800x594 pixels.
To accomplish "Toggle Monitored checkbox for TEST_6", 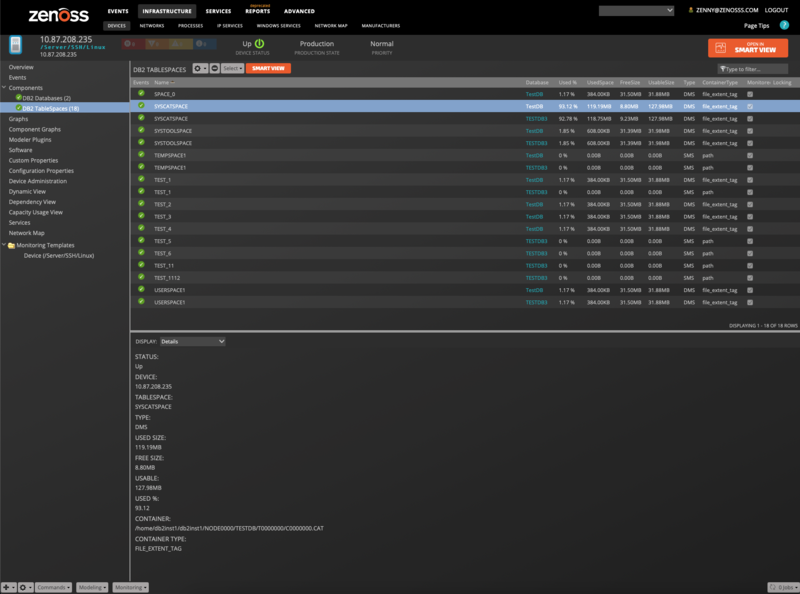I will point(750,254).
